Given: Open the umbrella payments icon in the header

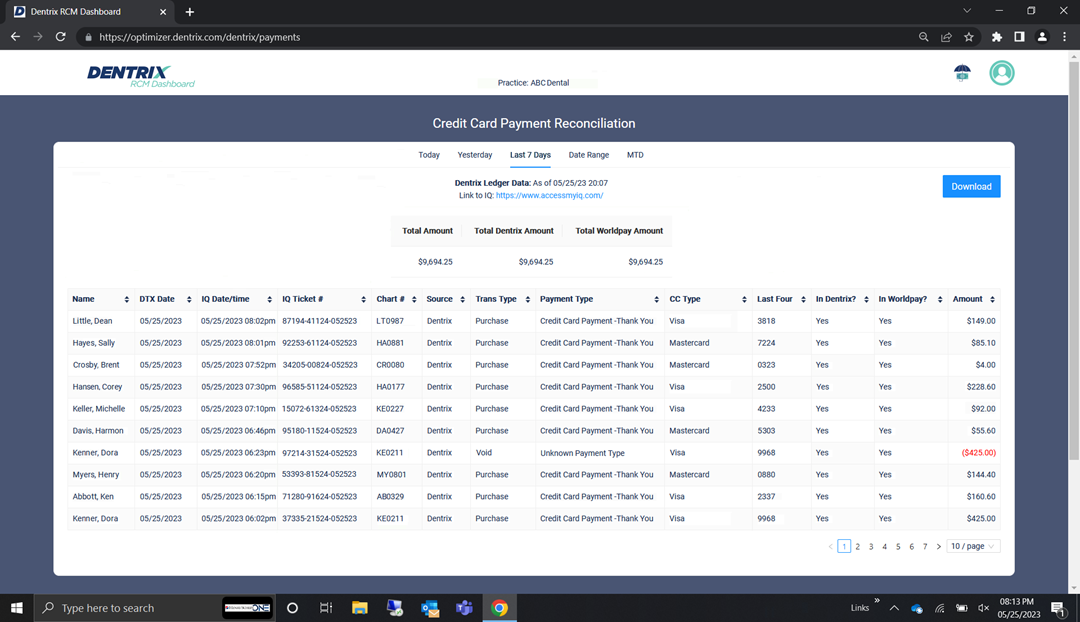Looking at the screenshot, I should (x=962, y=72).
